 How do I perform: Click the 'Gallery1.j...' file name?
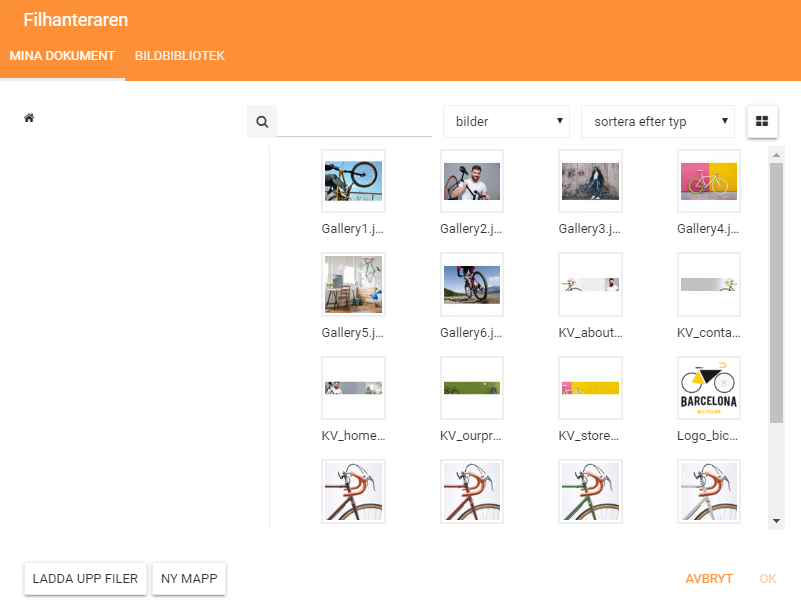pyautogui.click(x=352, y=229)
